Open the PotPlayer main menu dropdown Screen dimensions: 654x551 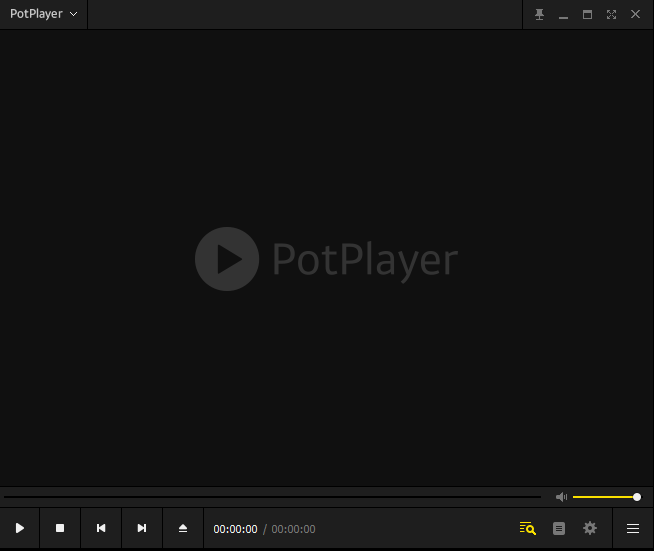click(43, 14)
